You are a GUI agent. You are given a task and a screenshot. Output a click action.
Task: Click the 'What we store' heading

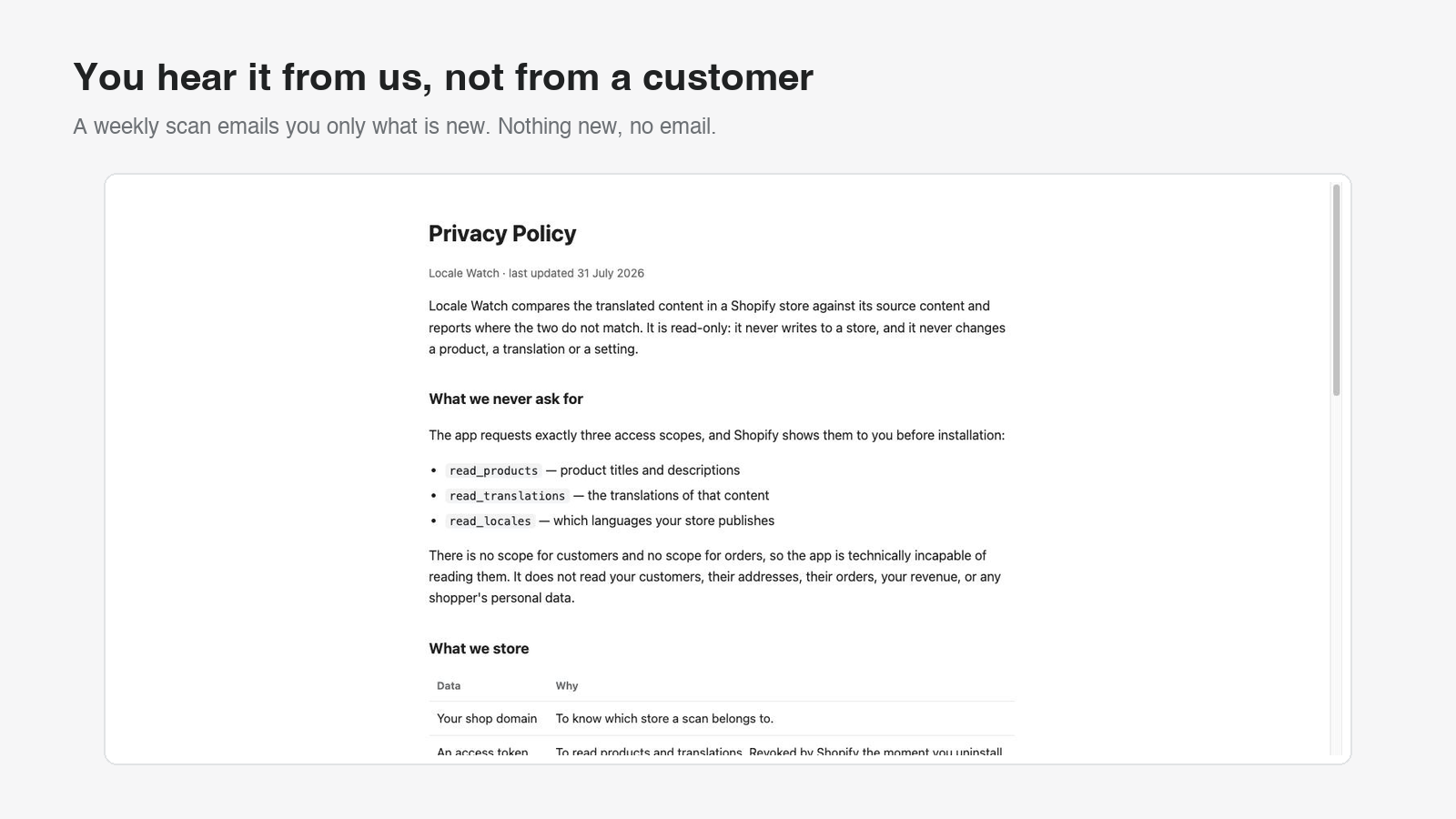click(x=479, y=649)
